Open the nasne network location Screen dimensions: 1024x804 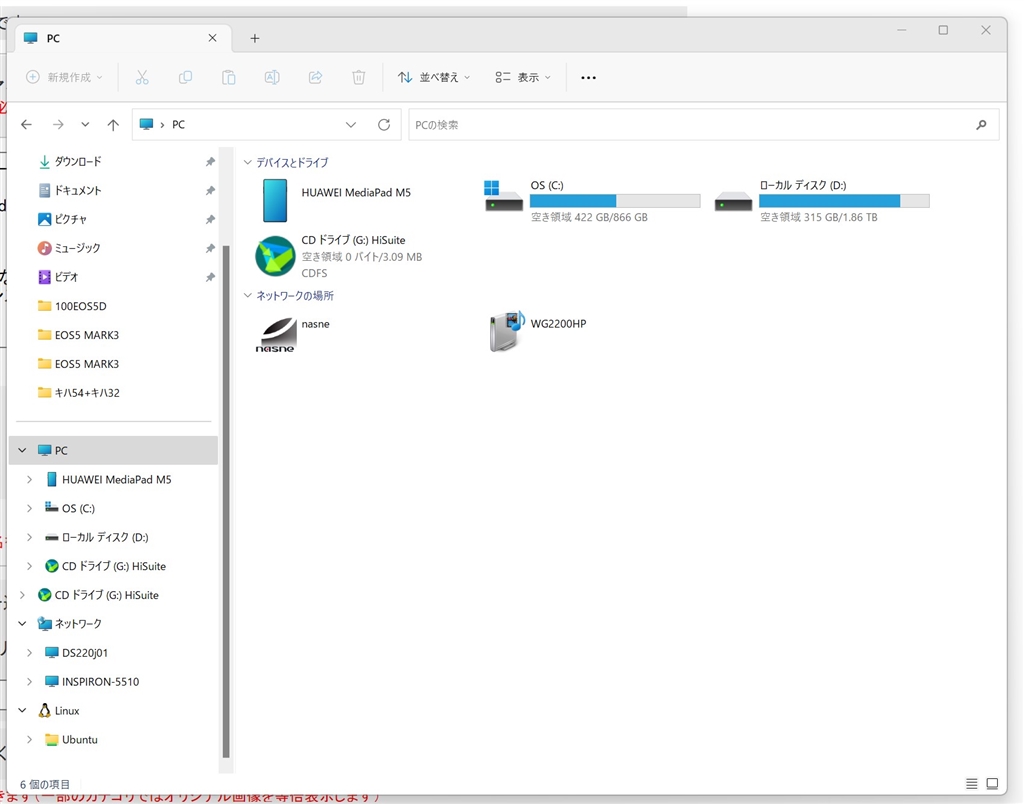coord(275,335)
